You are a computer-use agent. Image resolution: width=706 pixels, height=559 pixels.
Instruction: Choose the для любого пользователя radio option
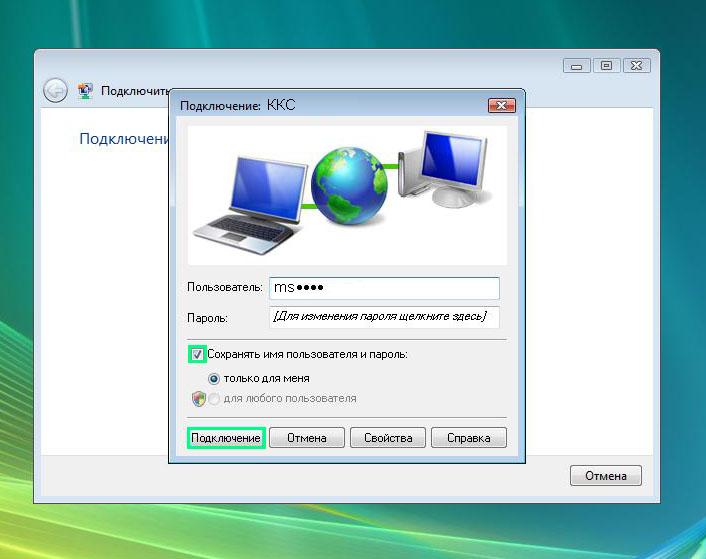(x=213, y=398)
